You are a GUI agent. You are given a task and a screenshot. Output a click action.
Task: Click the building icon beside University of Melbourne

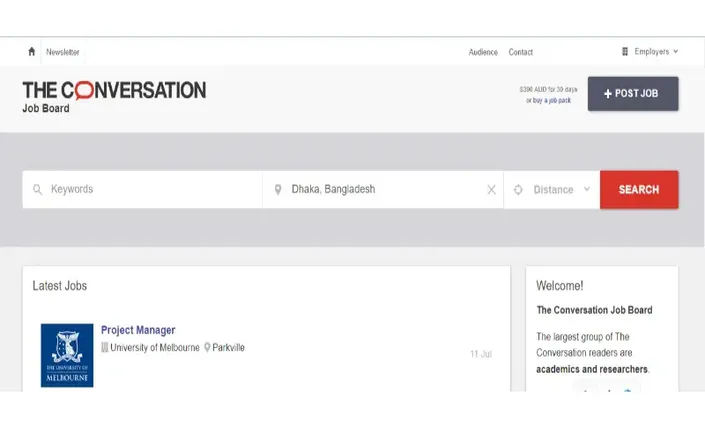105,347
